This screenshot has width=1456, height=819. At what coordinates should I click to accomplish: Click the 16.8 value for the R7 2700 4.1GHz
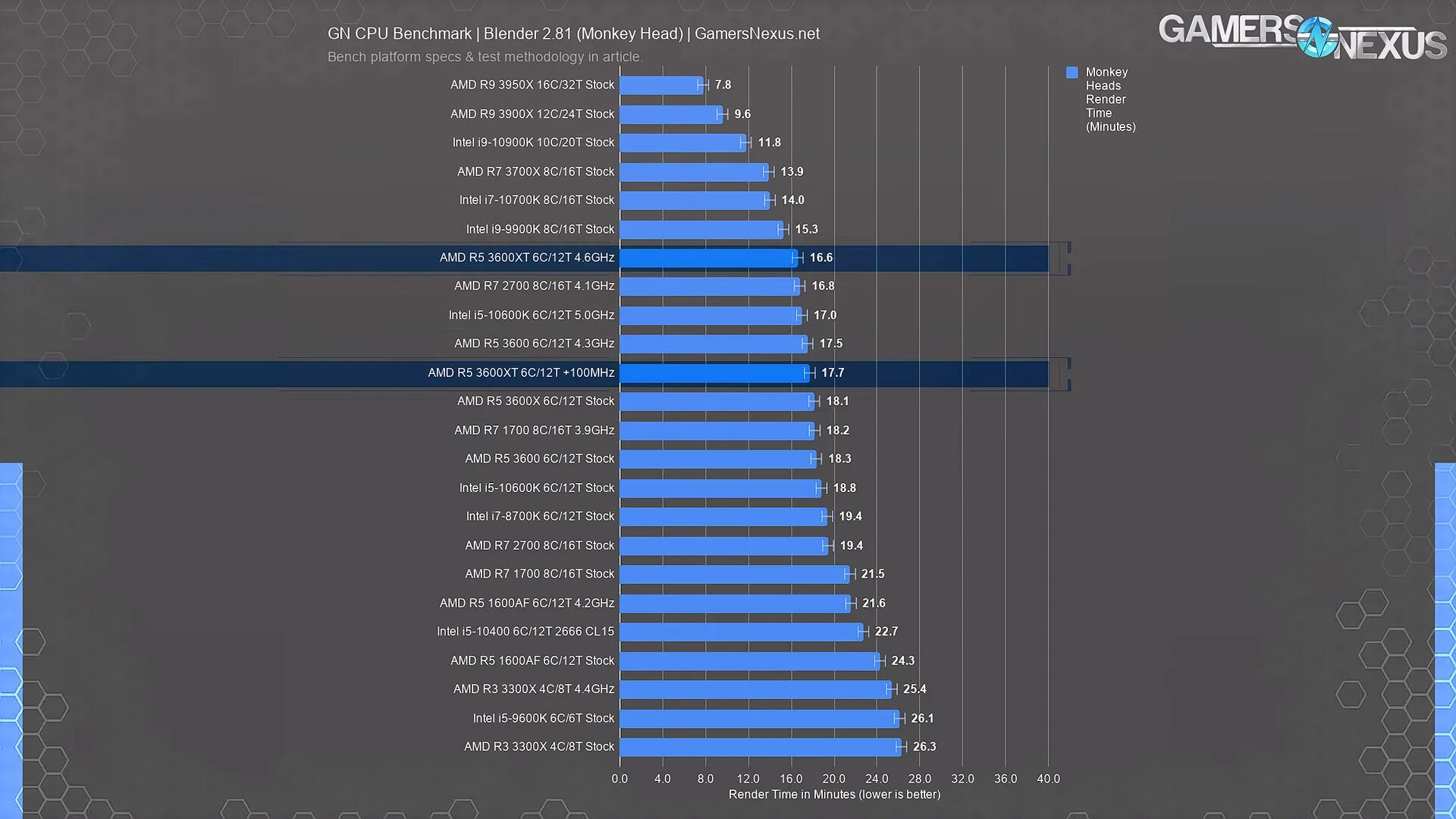(x=823, y=286)
